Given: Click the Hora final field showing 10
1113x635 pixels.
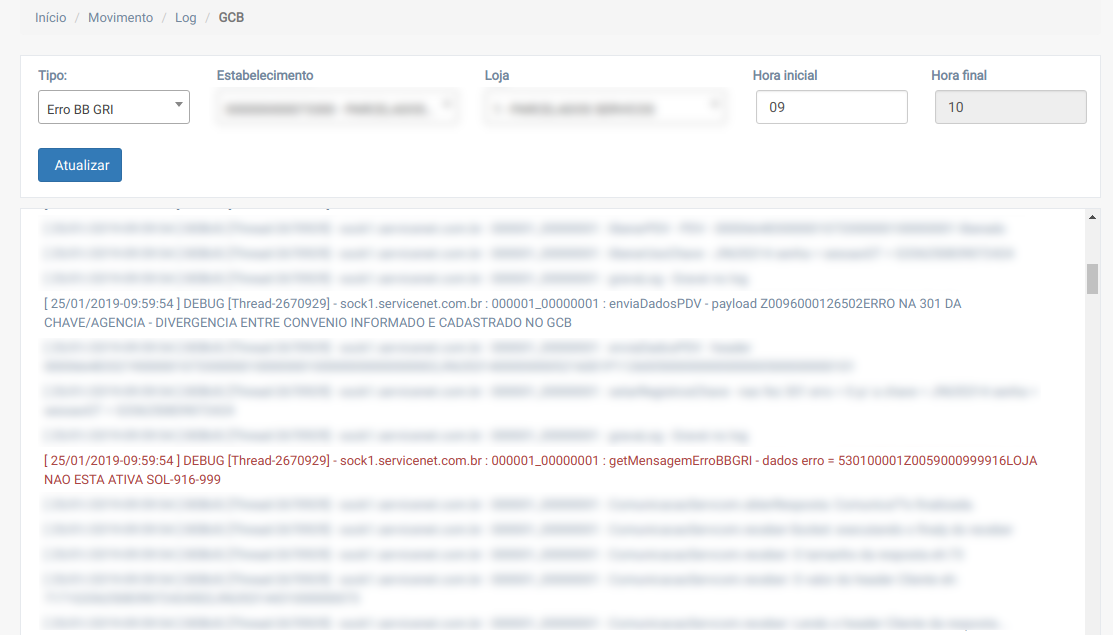Looking at the screenshot, I should pos(1010,107).
